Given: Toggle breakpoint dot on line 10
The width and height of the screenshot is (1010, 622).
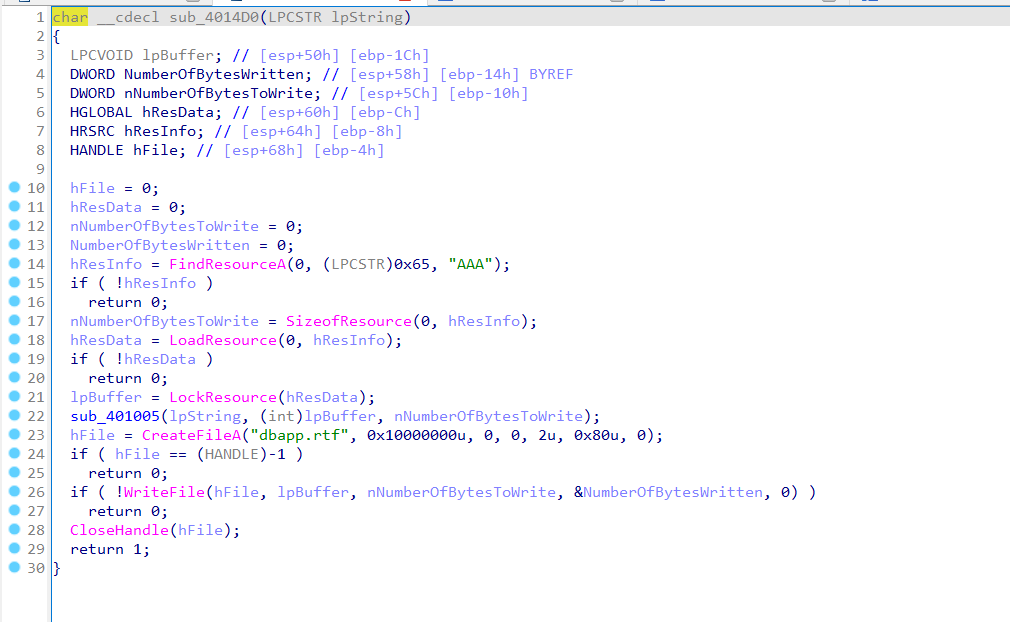Looking at the screenshot, I should click(14, 188).
